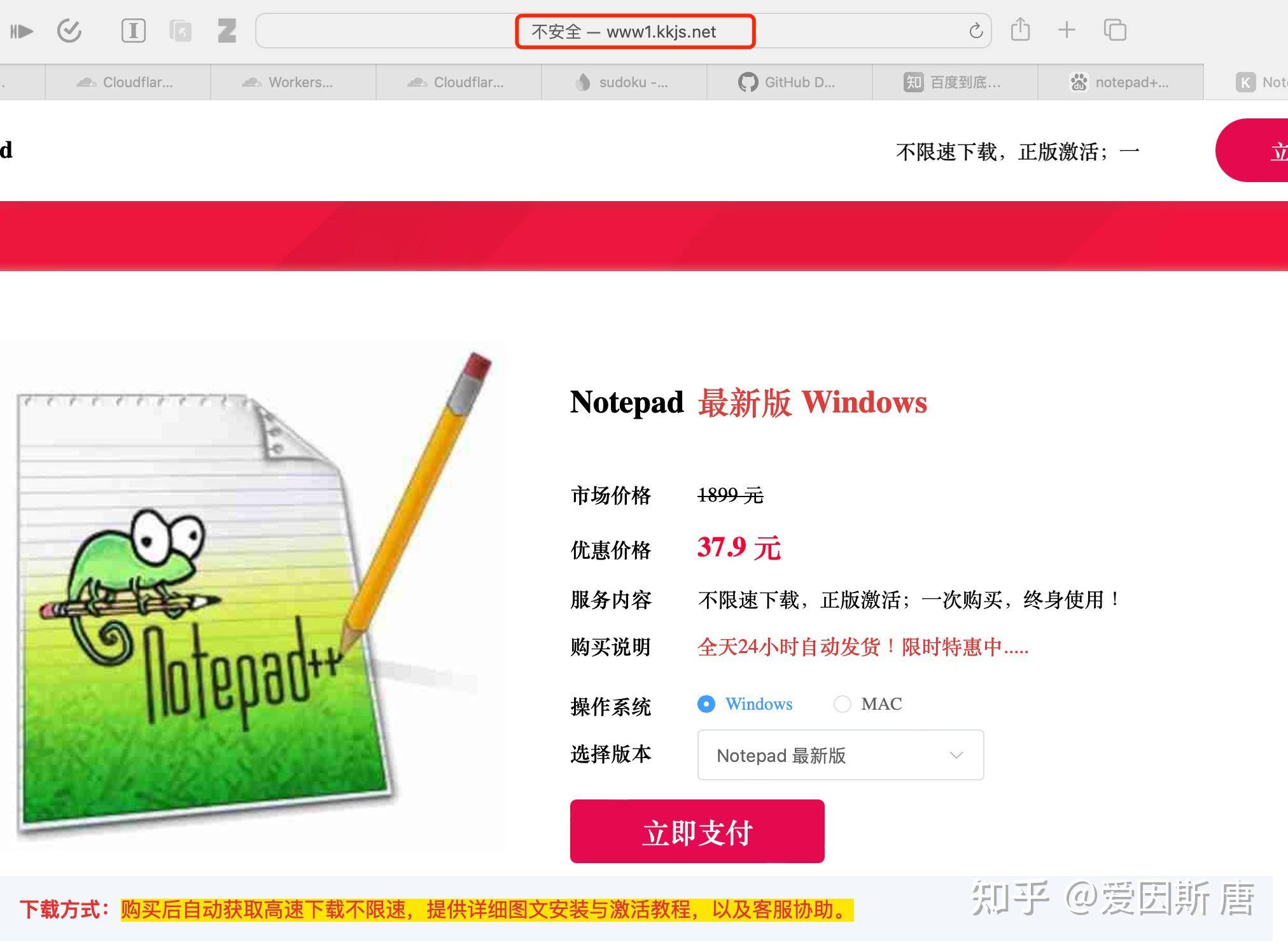
Task: Click the greyed document copy extension icon
Action: click(x=180, y=31)
